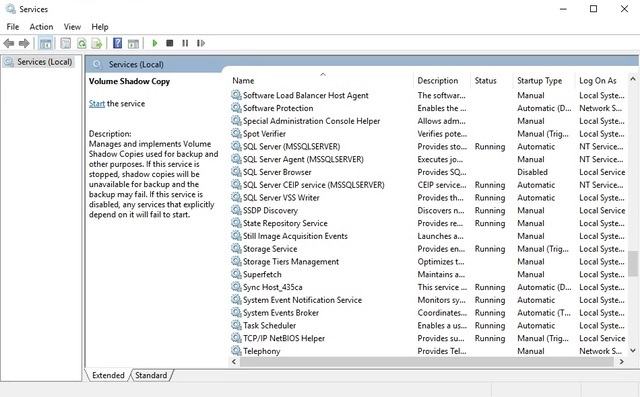Select gear icon of Telephony service
Viewport: 640px width, 397px height.
click(236, 350)
